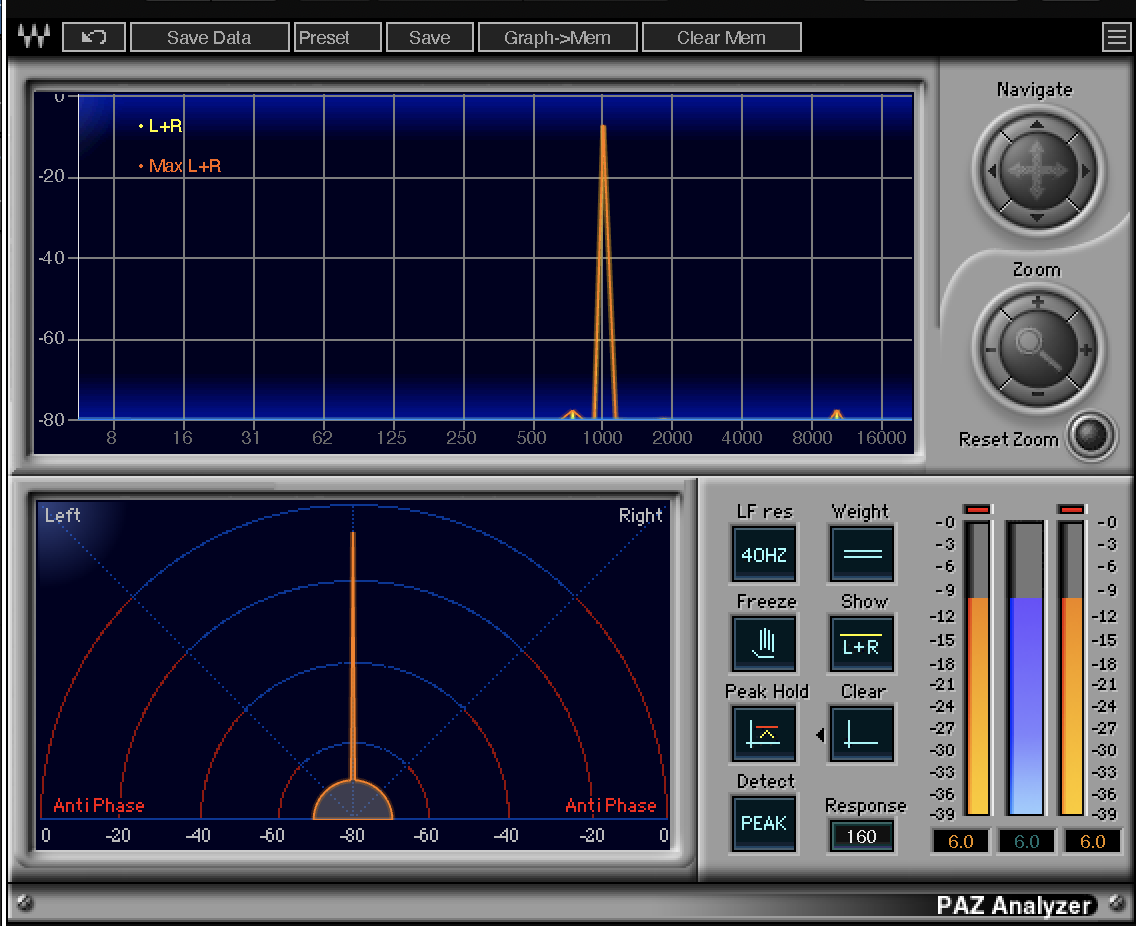Click the center blue level meter
This screenshot has height=926, width=1138.
(1026, 668)
